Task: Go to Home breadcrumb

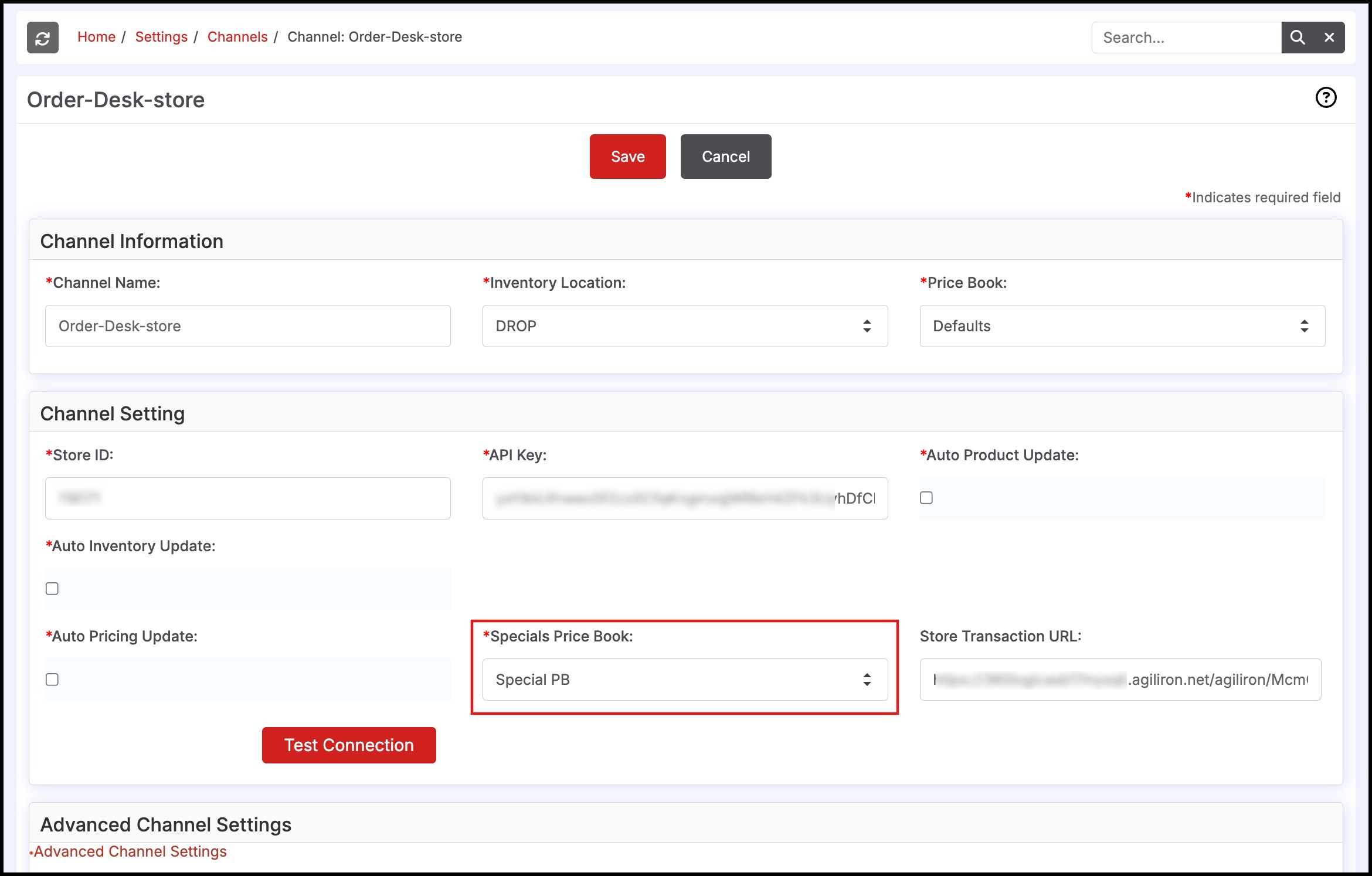Action: (x=96, y=37)
